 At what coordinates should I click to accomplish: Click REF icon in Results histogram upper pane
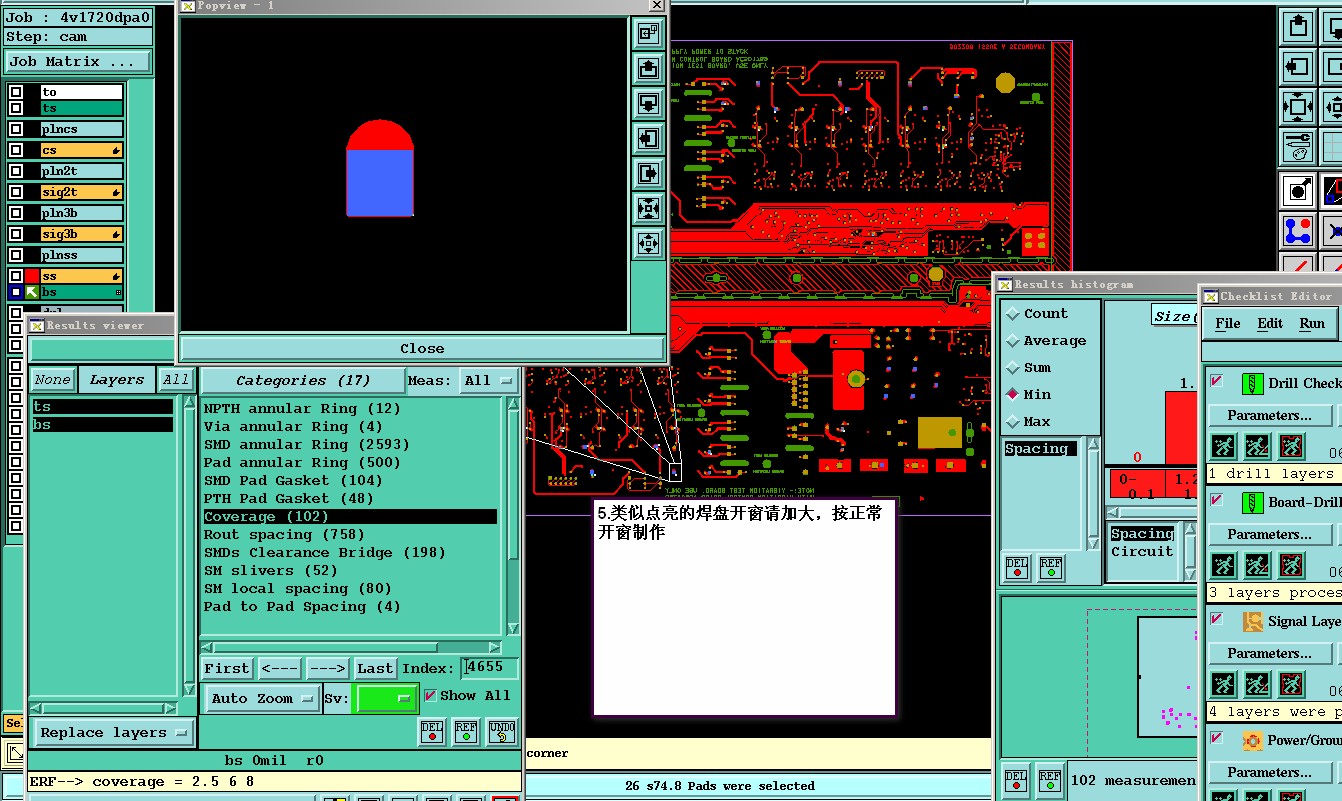(x=1051, y=568)
